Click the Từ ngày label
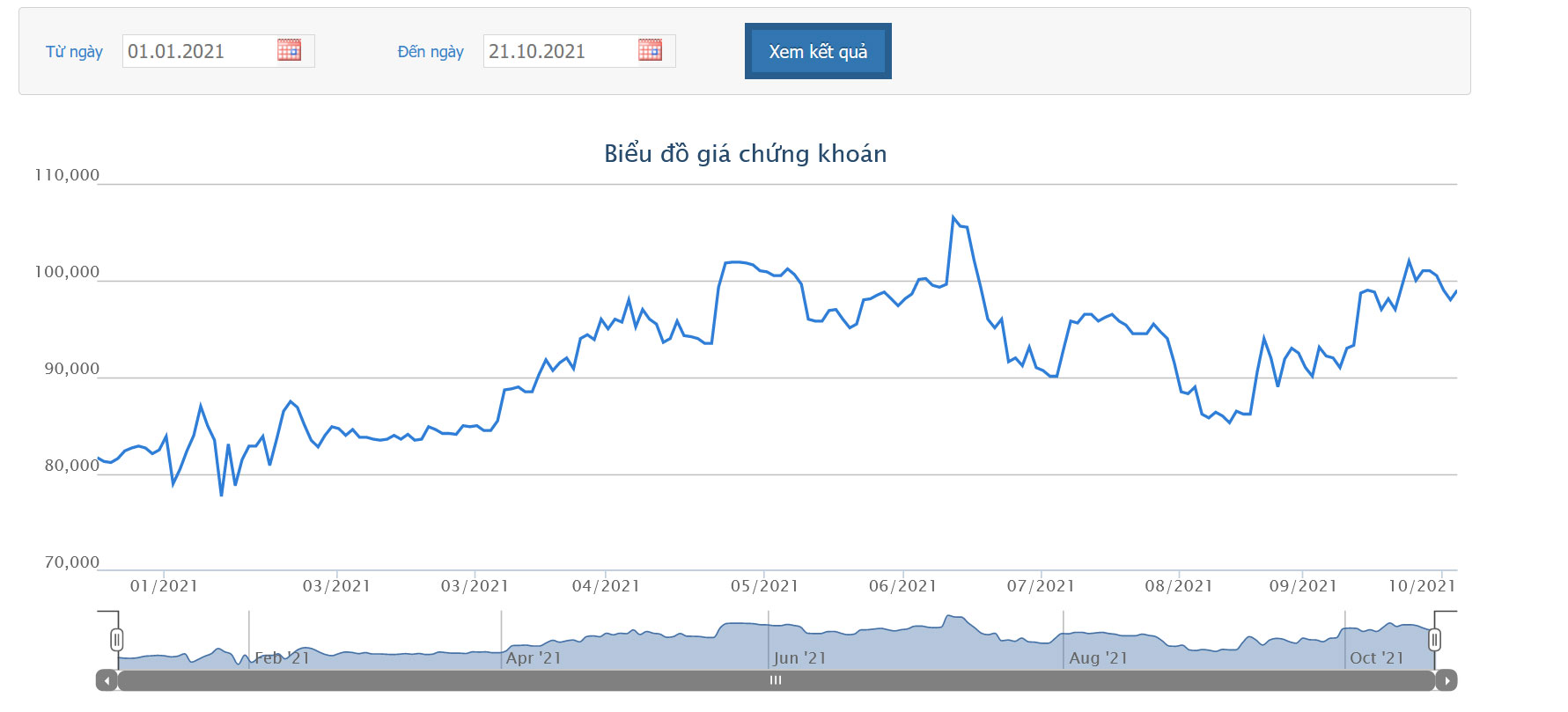 pyautogui.click(x=74, y=52)
